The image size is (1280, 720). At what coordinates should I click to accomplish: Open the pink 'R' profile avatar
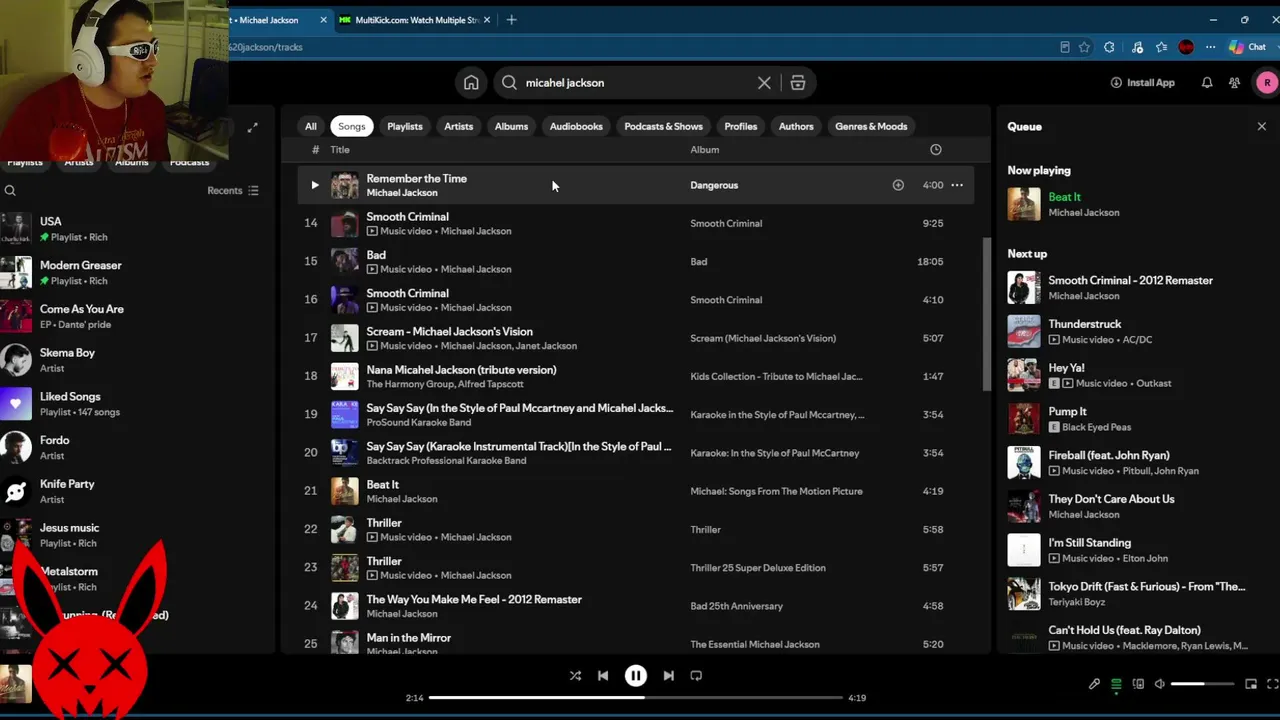(1267, 83)
